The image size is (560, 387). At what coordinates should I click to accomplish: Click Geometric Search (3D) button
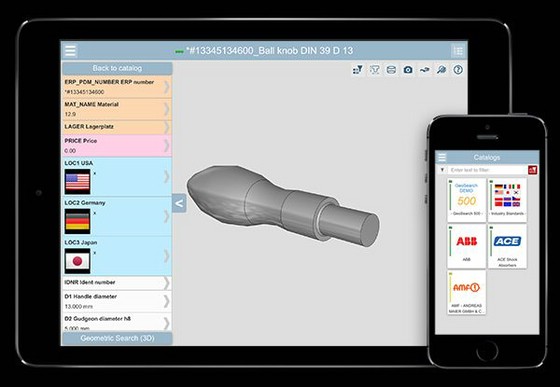117,338
